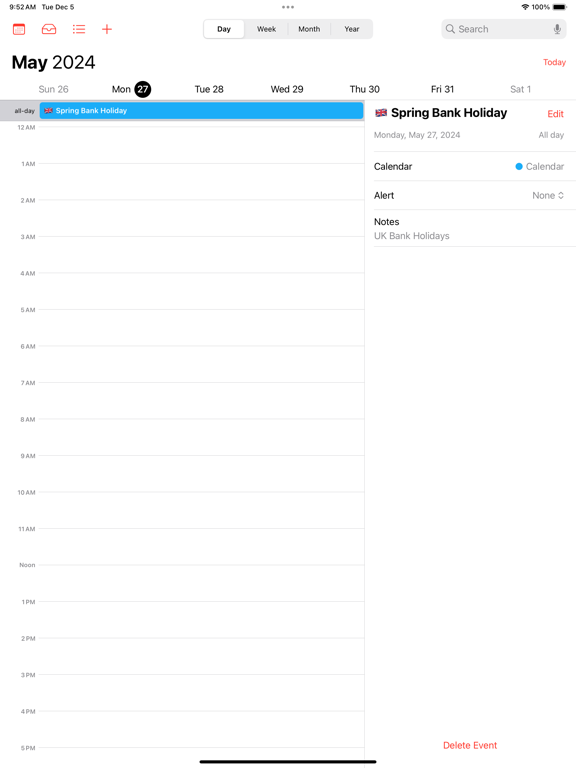Switch to Week view
Viewport: 576px width, 768px height.
point(266,29)
